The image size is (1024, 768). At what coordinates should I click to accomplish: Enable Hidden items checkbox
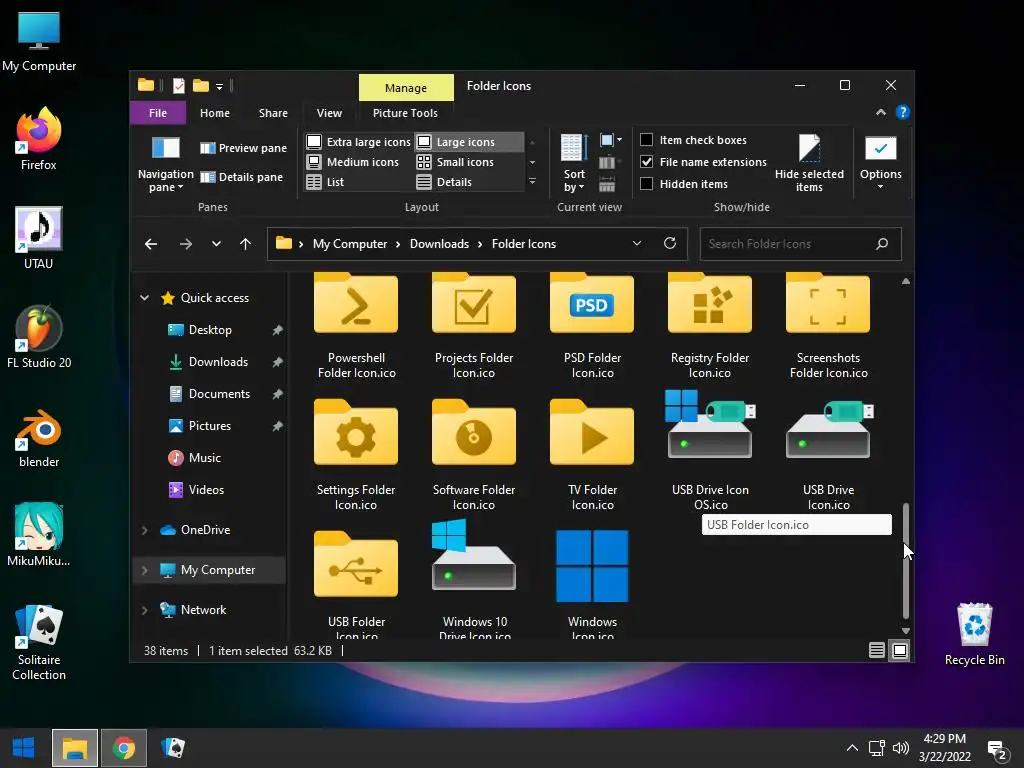coord(684,184)
